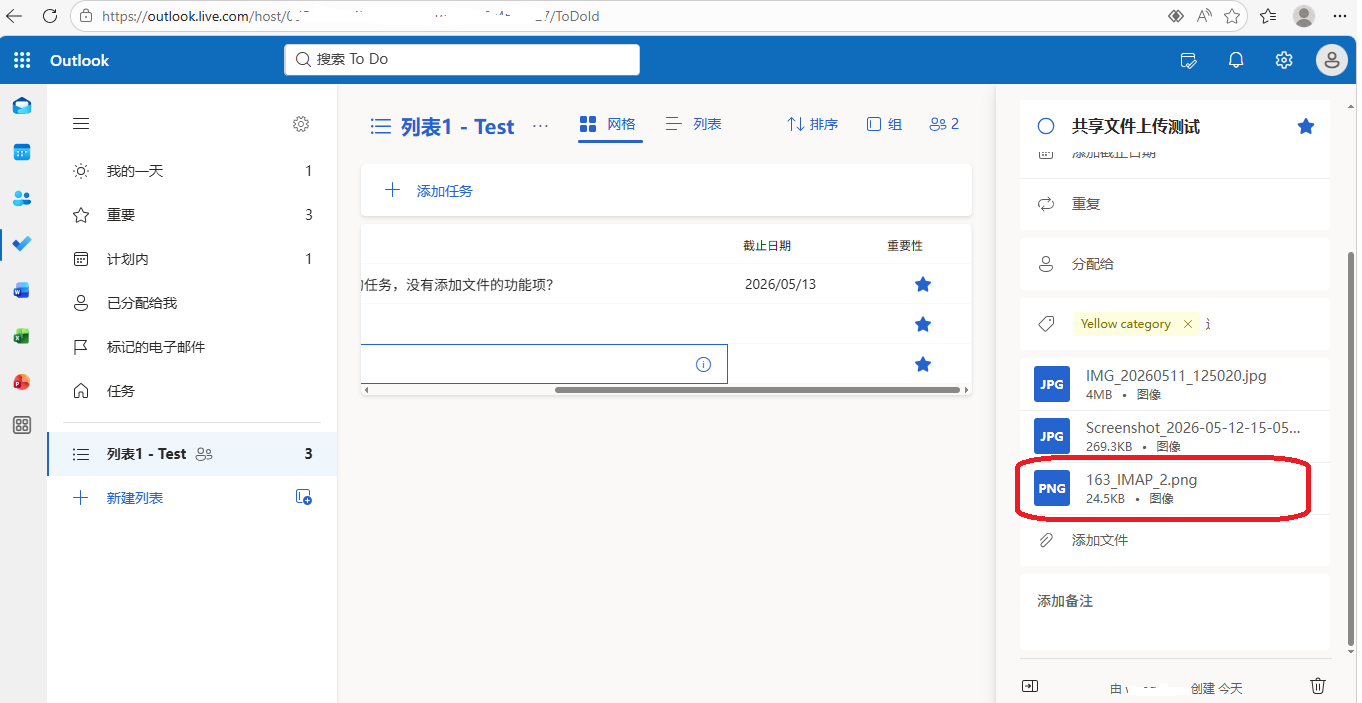Create a new group next to 新建列表
This screenshot has width=1362, height=703.
(x=304, y=497)
